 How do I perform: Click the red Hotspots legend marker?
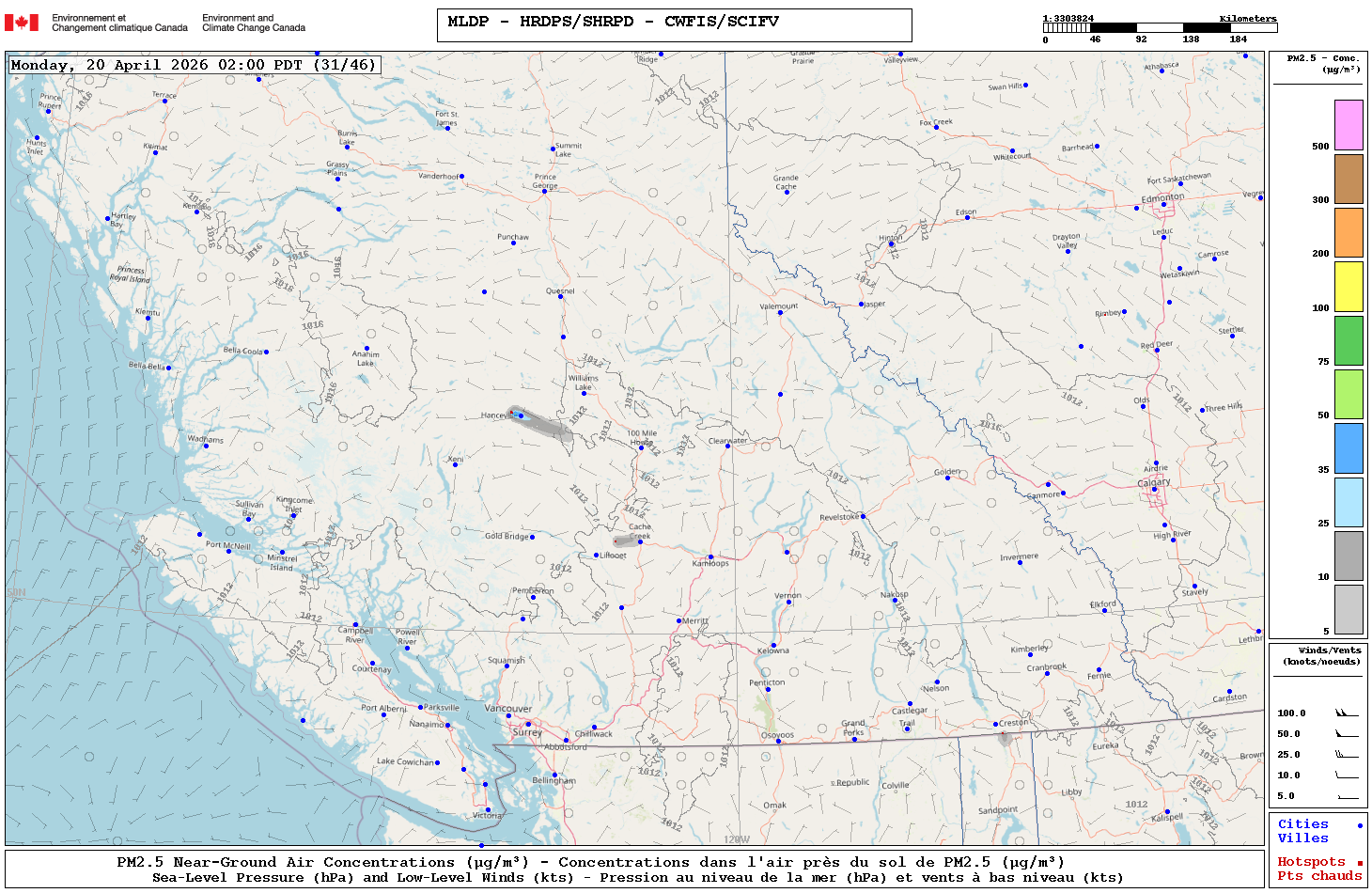click(x=1359, y=863)
